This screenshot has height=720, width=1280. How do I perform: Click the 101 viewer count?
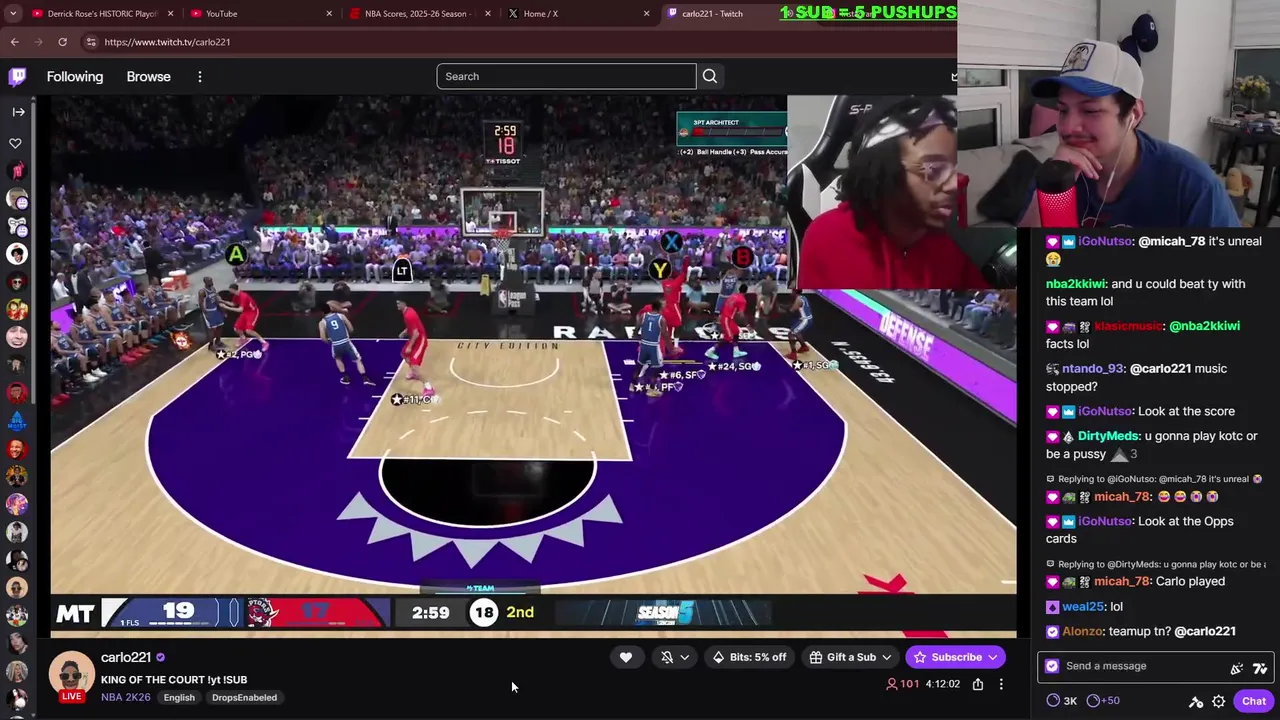tap(902, 684)
